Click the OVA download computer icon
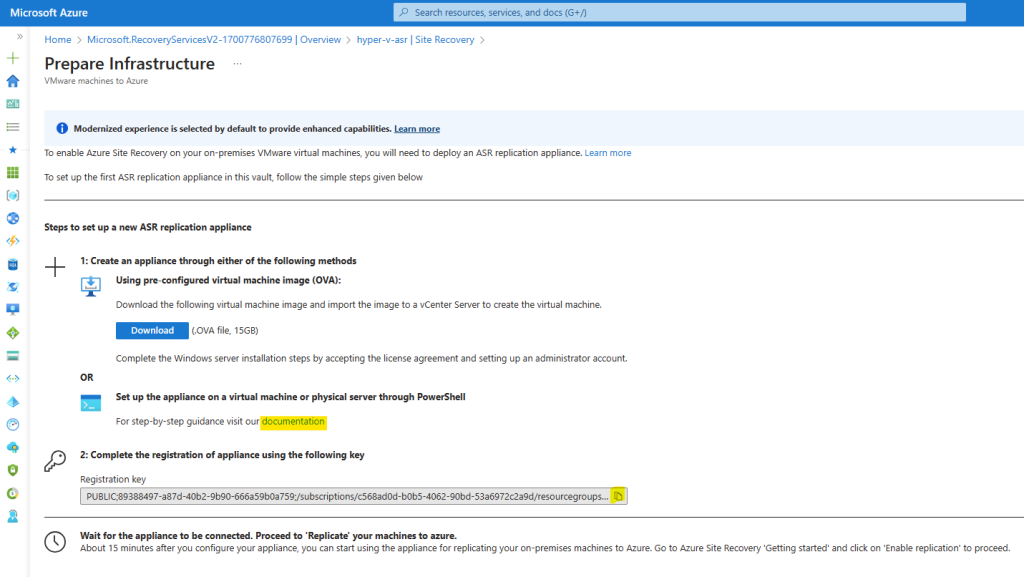Viewport: 1024px width, 577px height. pos(91,286)
